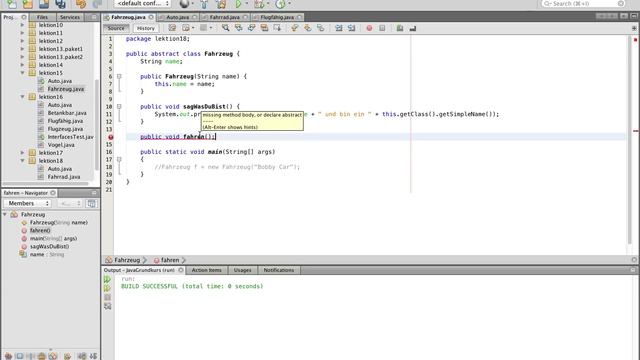The height and width of the screenshot is (360, 640).
Task: Click the Uncomment code icon
Action: [x=413, y=28]
